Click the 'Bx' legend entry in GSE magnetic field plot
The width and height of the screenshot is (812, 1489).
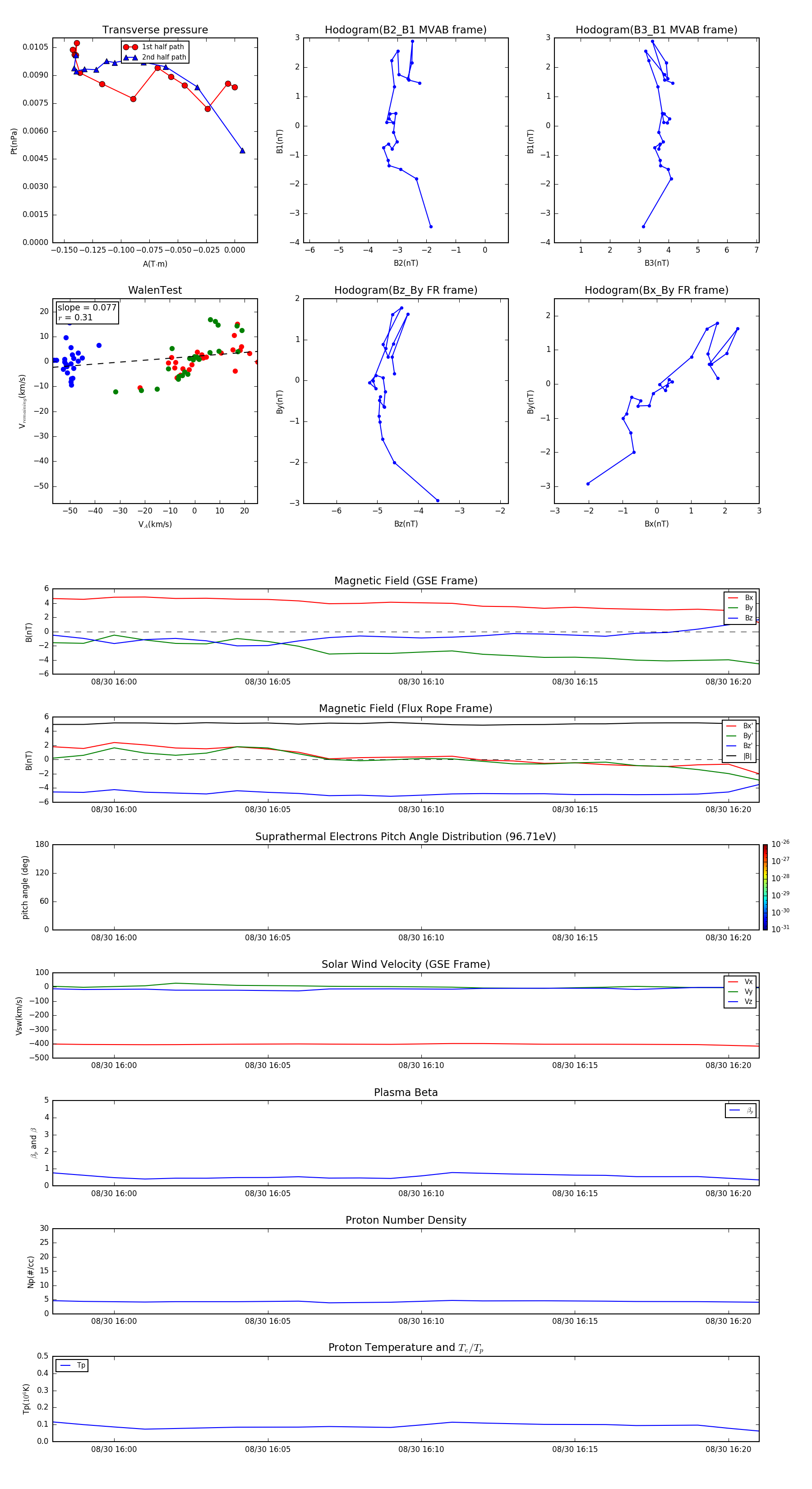[740, 598]
